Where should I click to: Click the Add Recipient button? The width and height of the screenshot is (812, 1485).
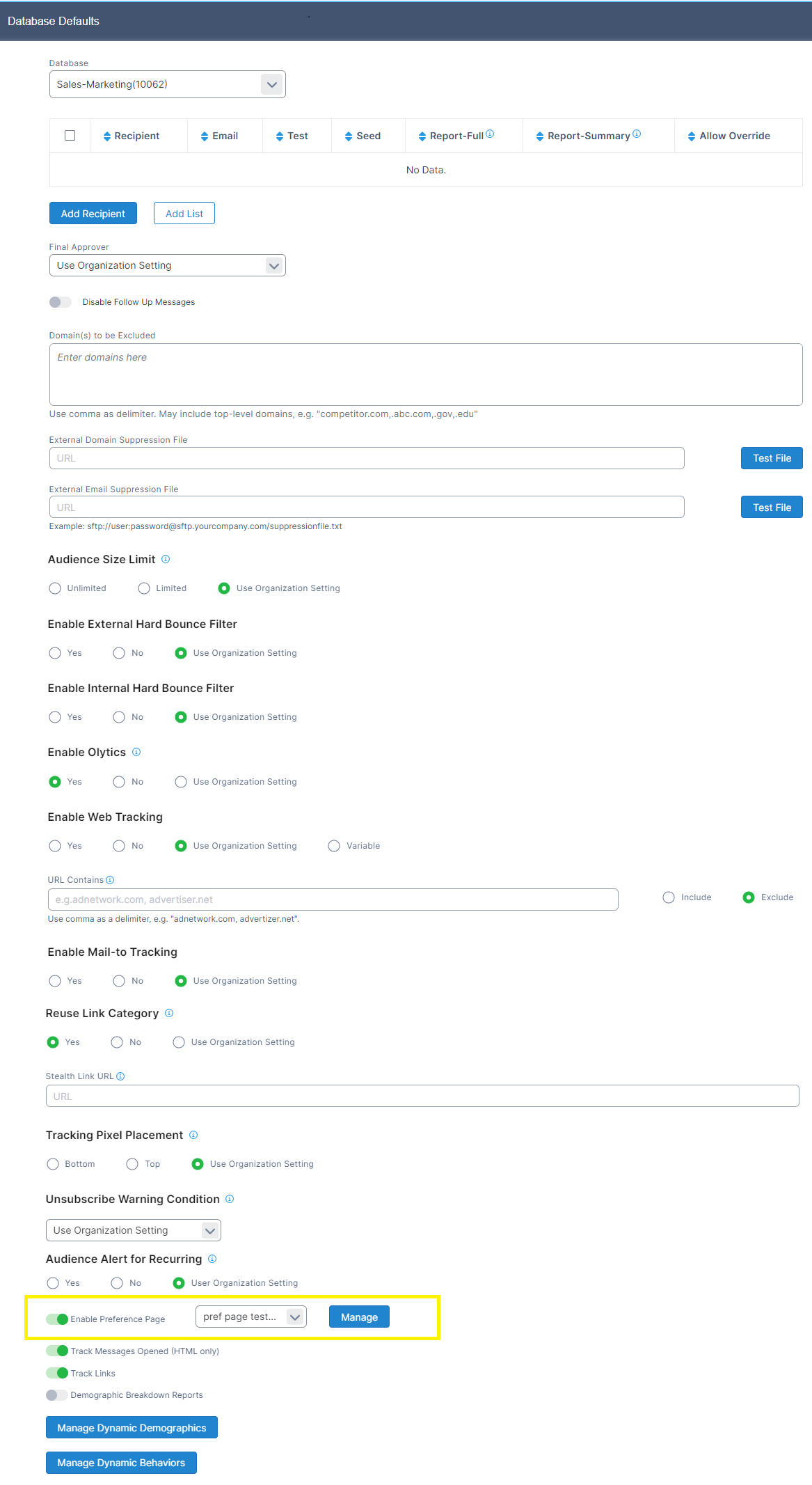coord(93,214)
